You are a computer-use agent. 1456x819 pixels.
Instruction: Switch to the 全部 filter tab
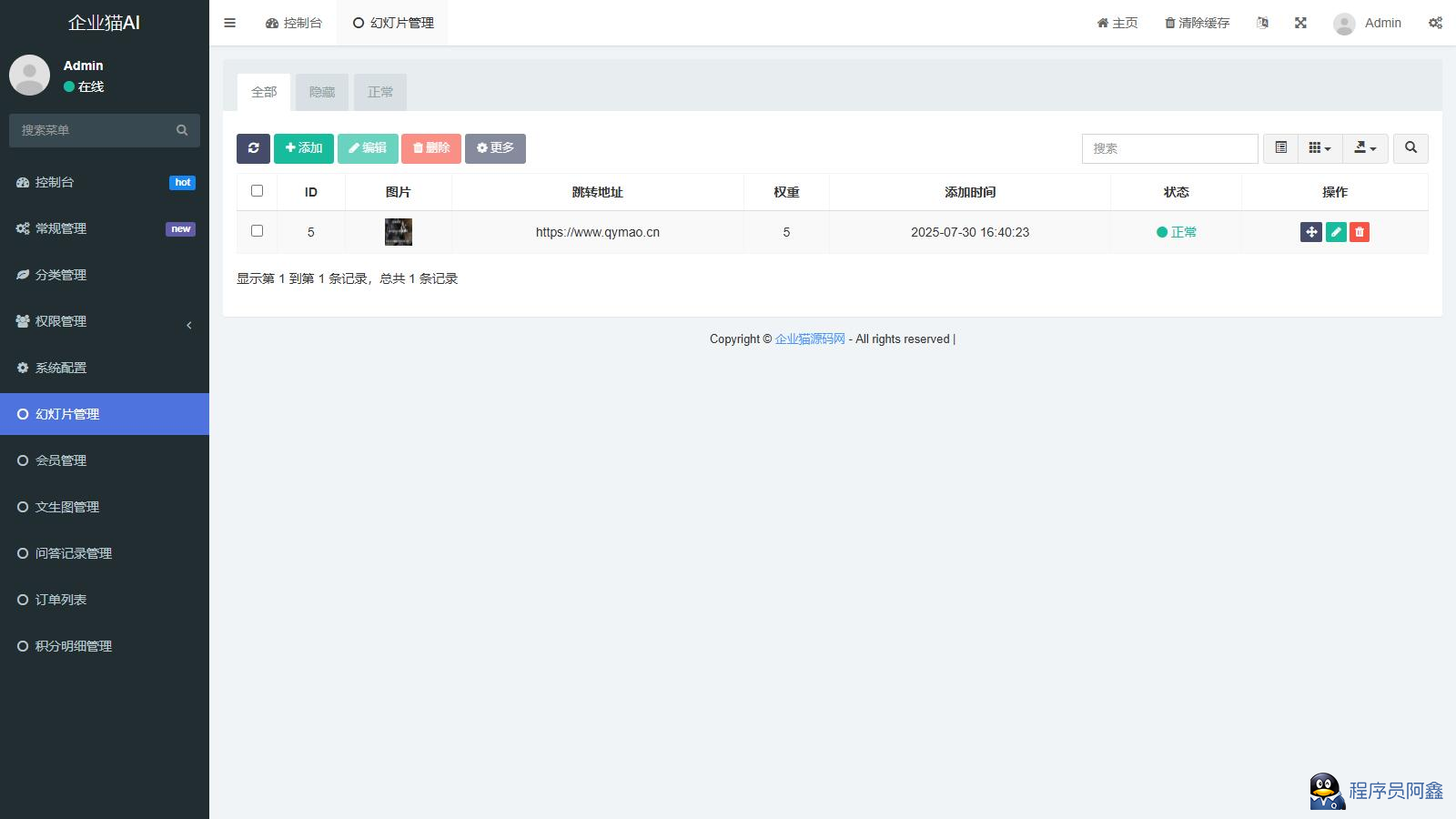(264, 92)
